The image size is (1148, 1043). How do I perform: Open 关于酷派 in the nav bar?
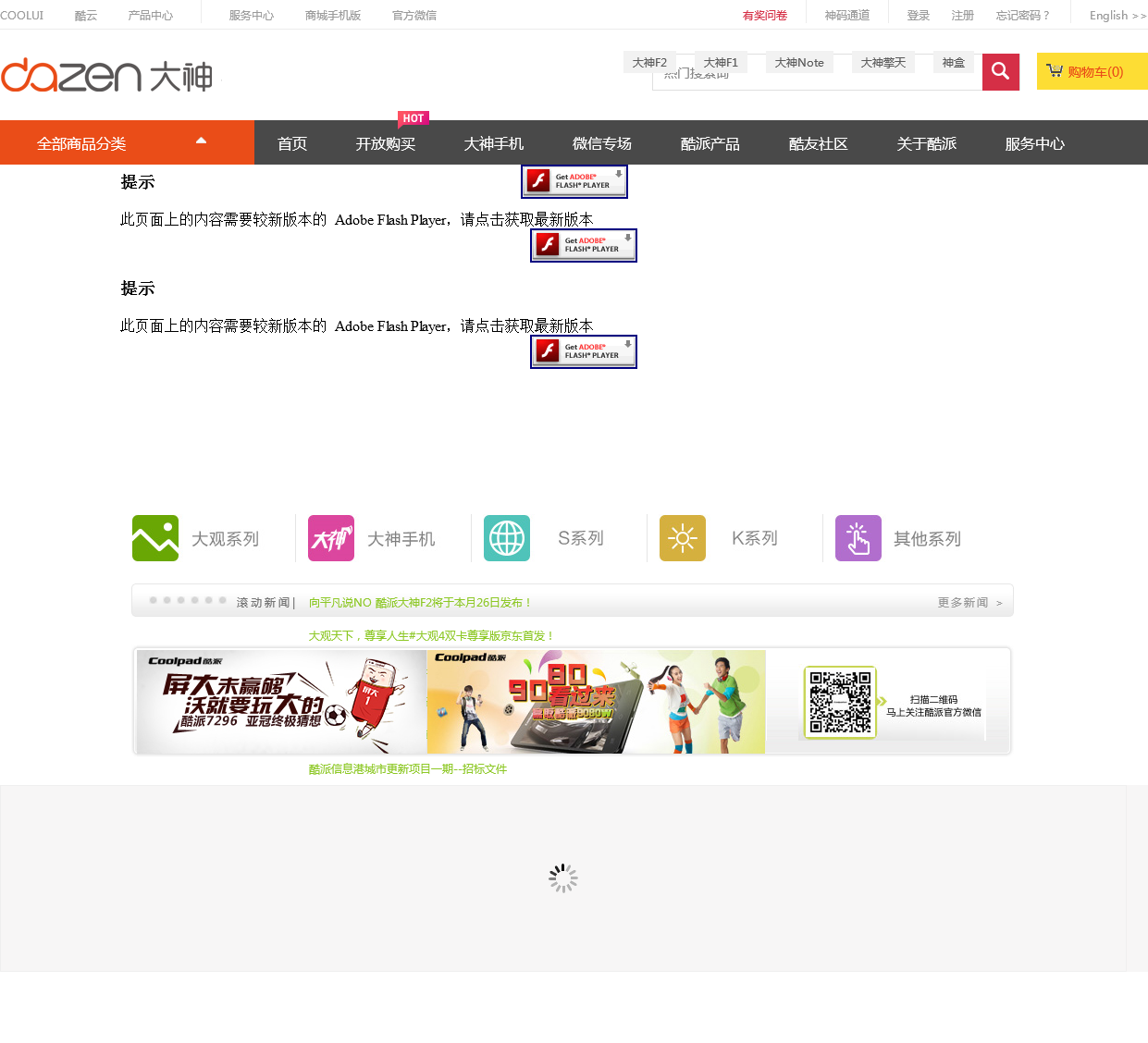point(927,143)
